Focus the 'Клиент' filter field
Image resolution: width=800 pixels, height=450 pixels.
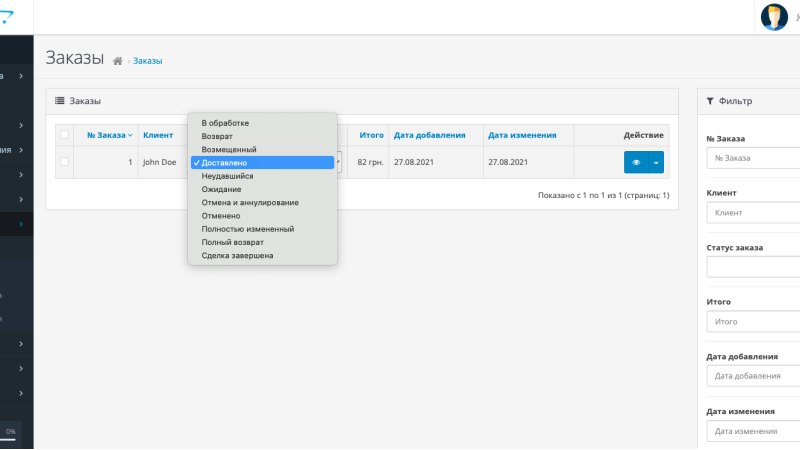point(753,213)
